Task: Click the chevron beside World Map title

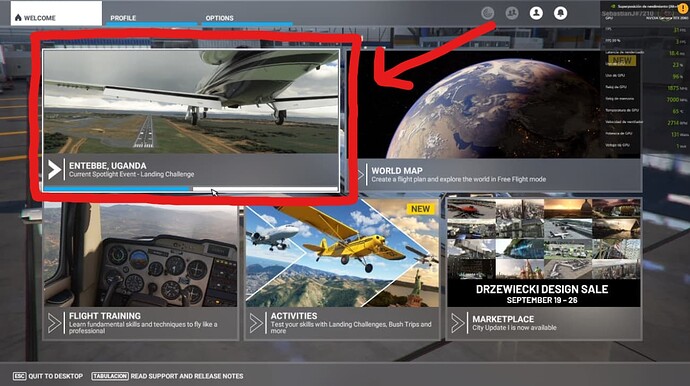Action: pos(361,175)
